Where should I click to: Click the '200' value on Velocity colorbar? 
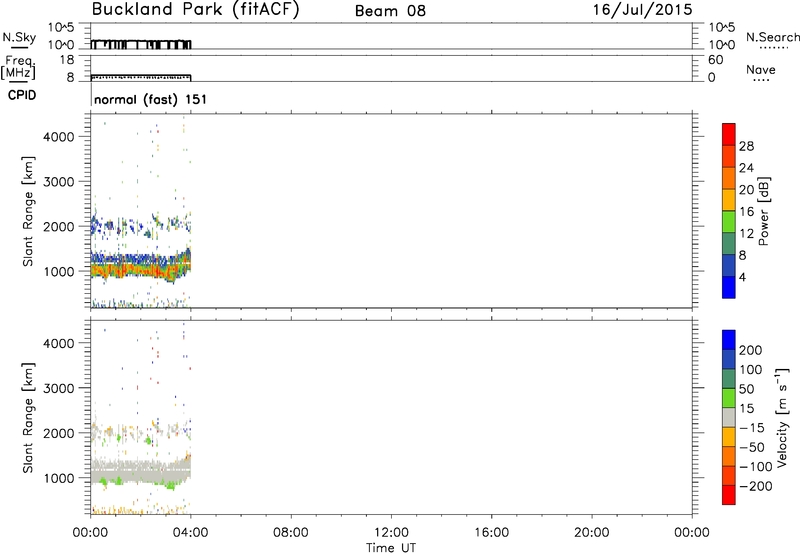(x=751, y=350)
